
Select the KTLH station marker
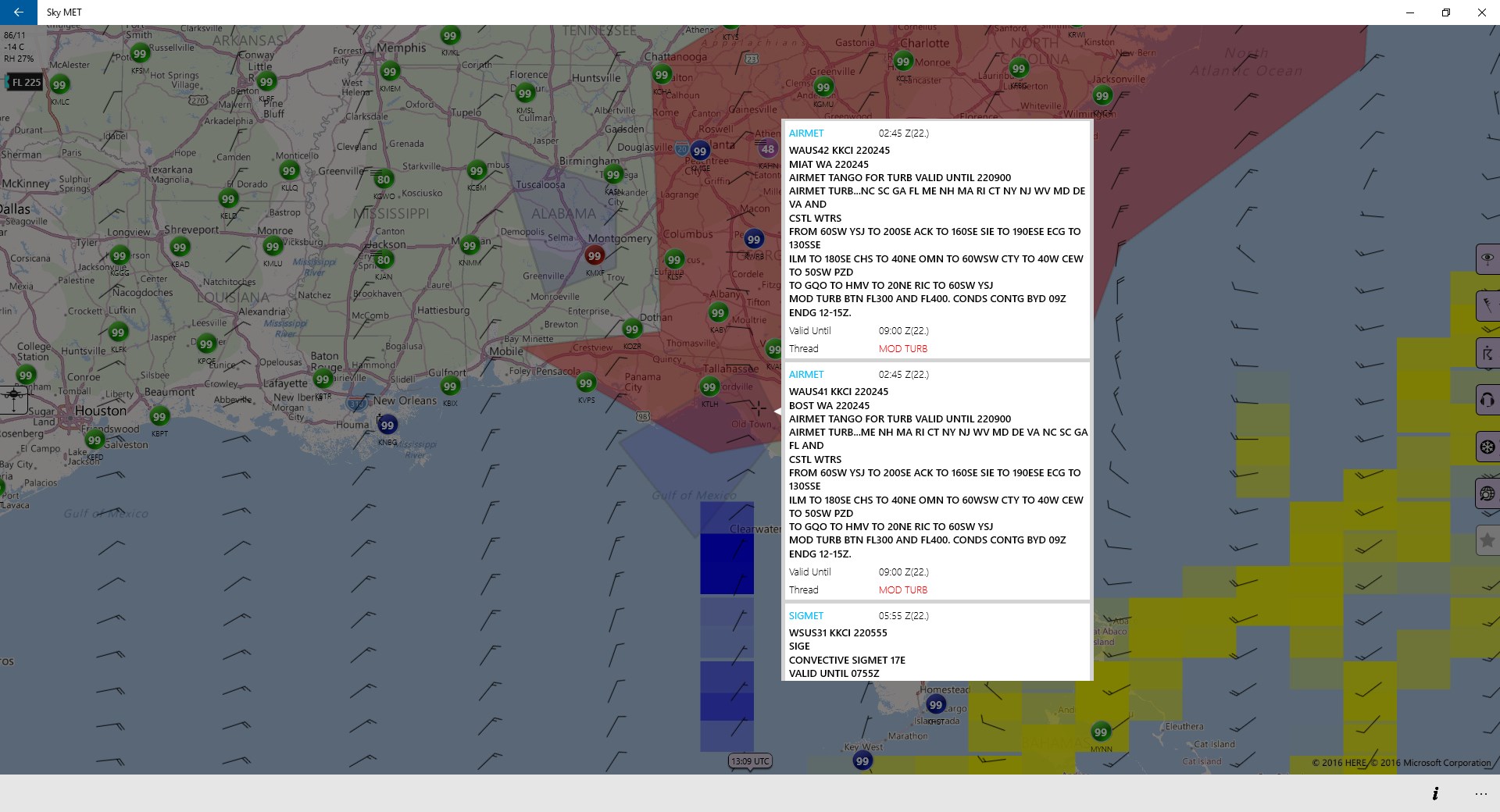point(709,387)
